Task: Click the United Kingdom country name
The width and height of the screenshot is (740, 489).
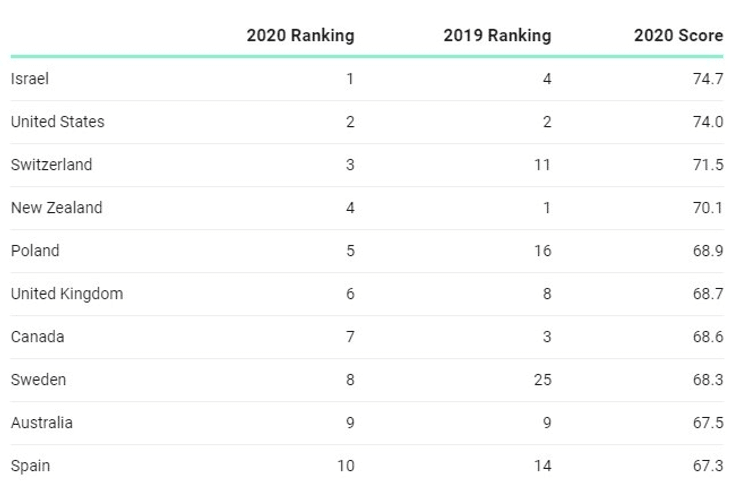Action: click(x=66, y=294)
